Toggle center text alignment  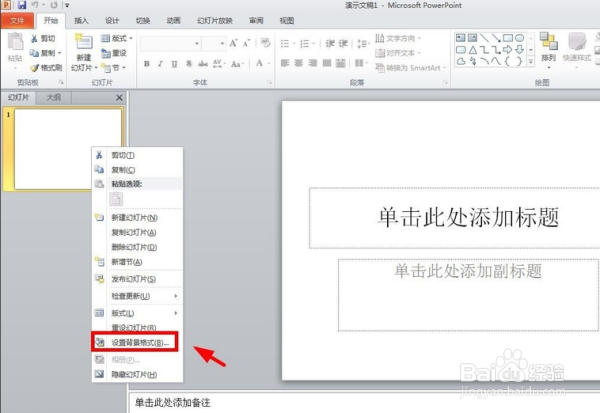pyautogui.click(x=299, y=63)
